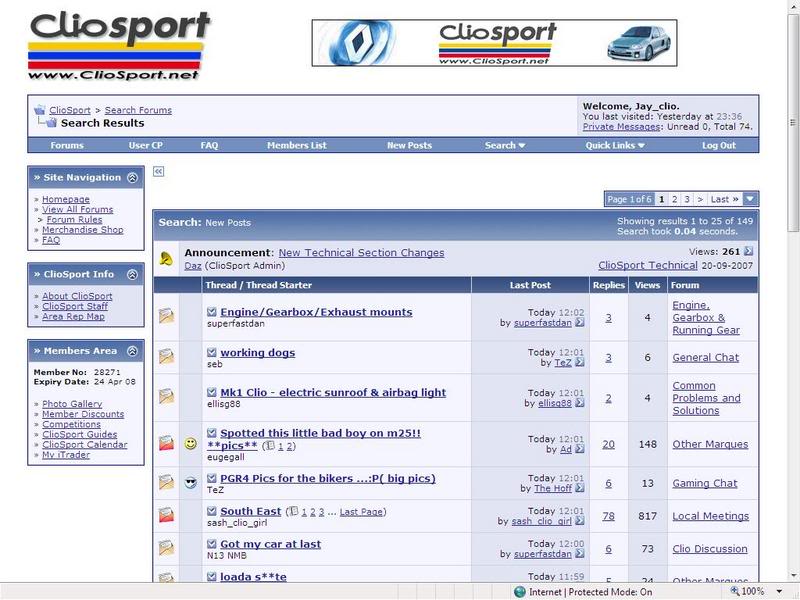Open User CP in the navbar
This screenshot has height=600, width=800.
(145, 145)
